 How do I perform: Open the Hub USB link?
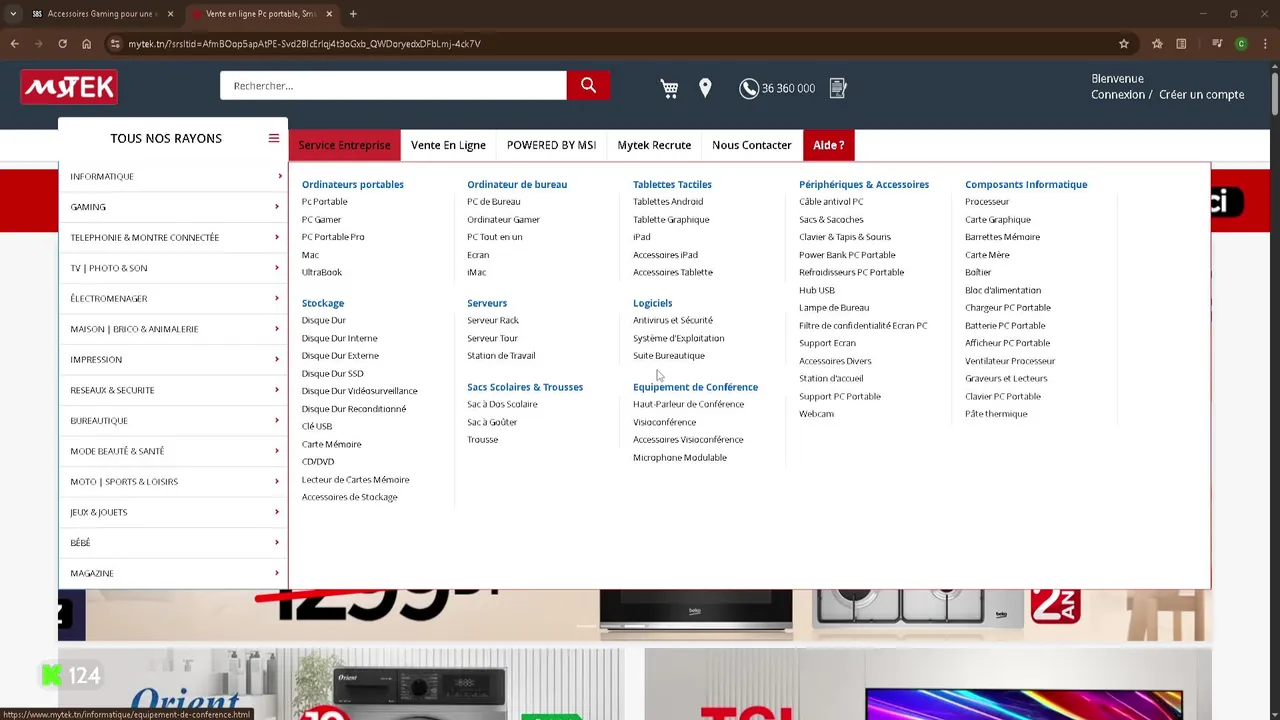[x=817, y=290]
